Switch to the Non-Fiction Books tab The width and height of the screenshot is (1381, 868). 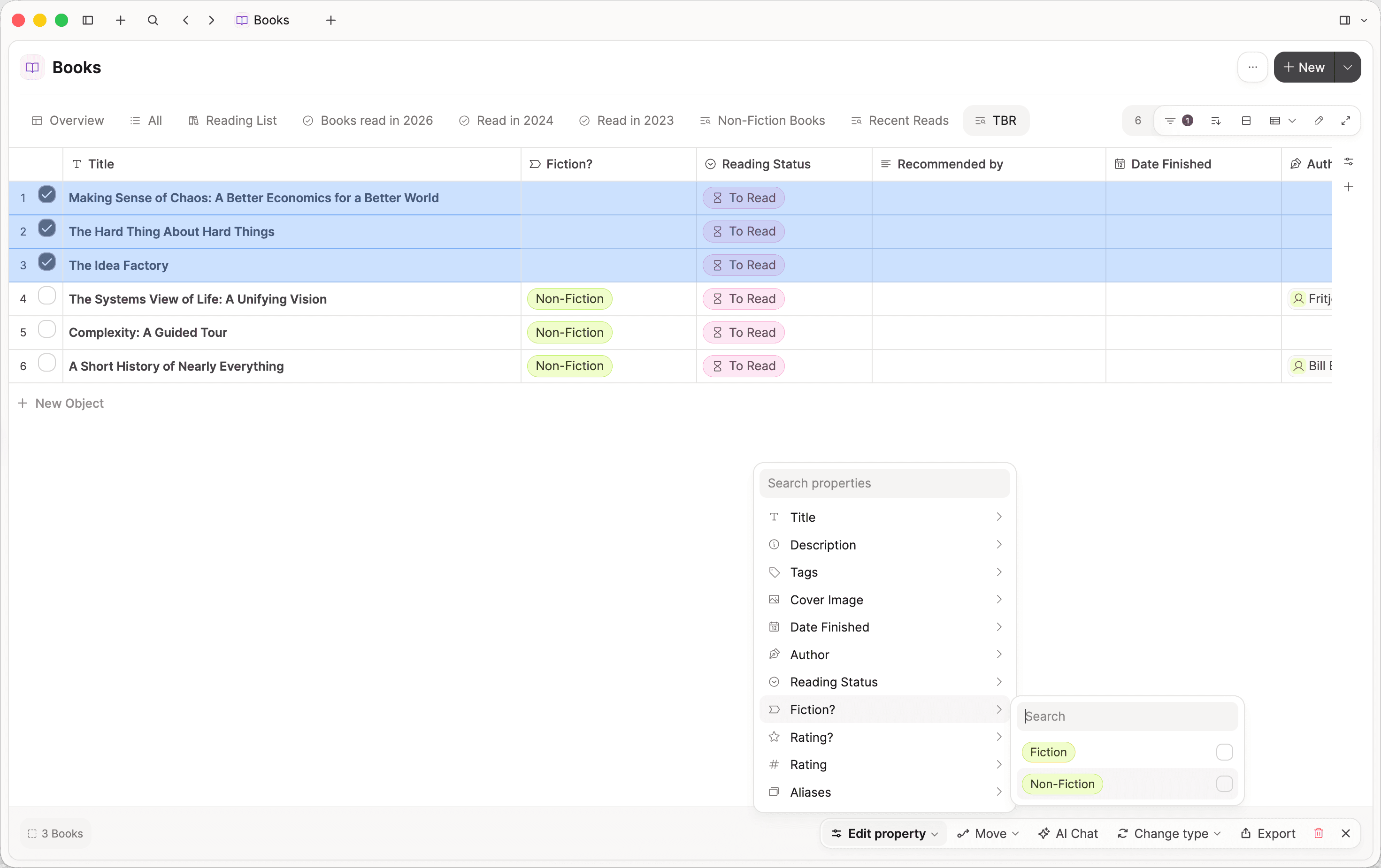[x=762, y=121]
